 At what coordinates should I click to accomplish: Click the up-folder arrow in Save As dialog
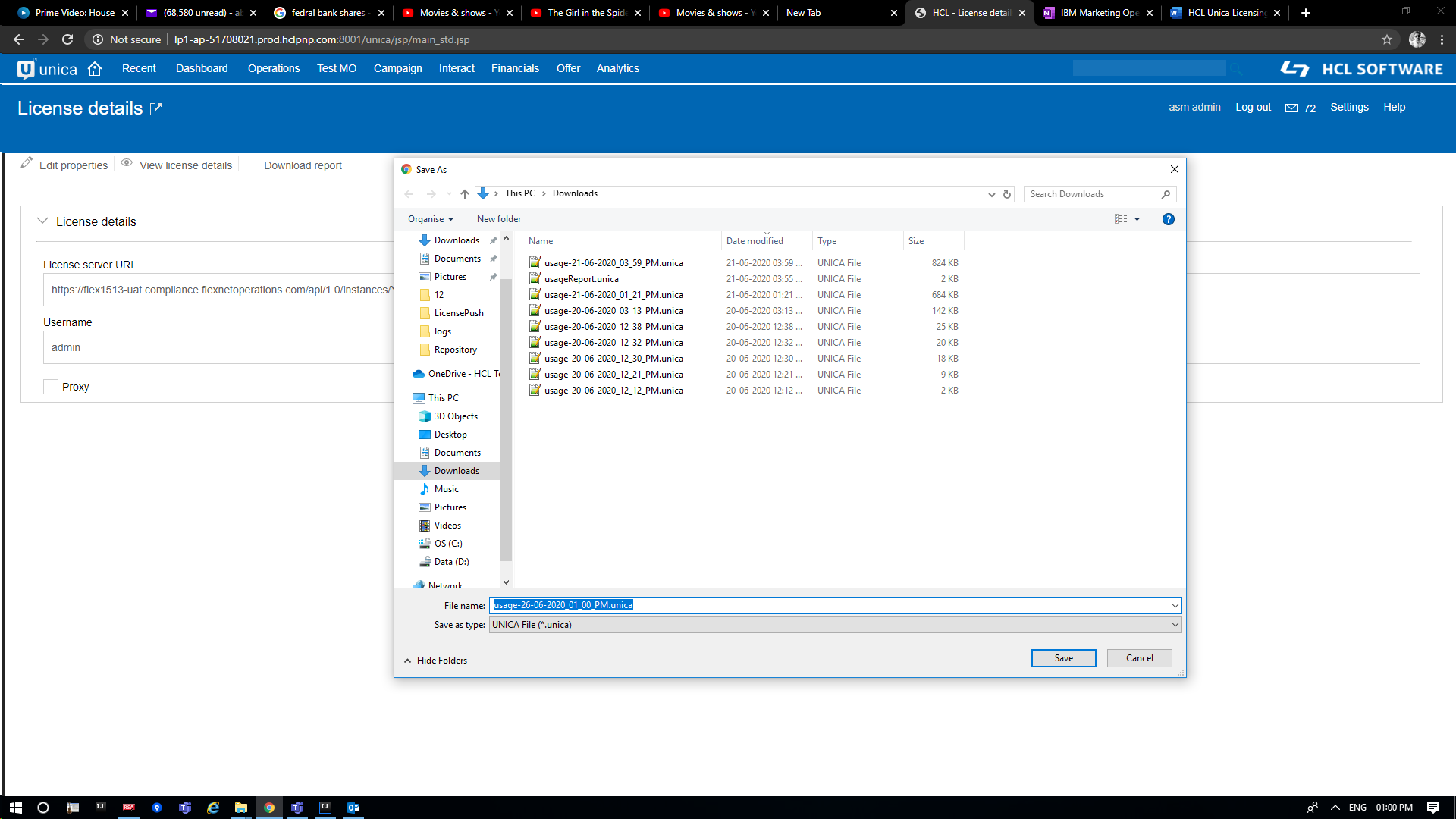pos(464,194)
